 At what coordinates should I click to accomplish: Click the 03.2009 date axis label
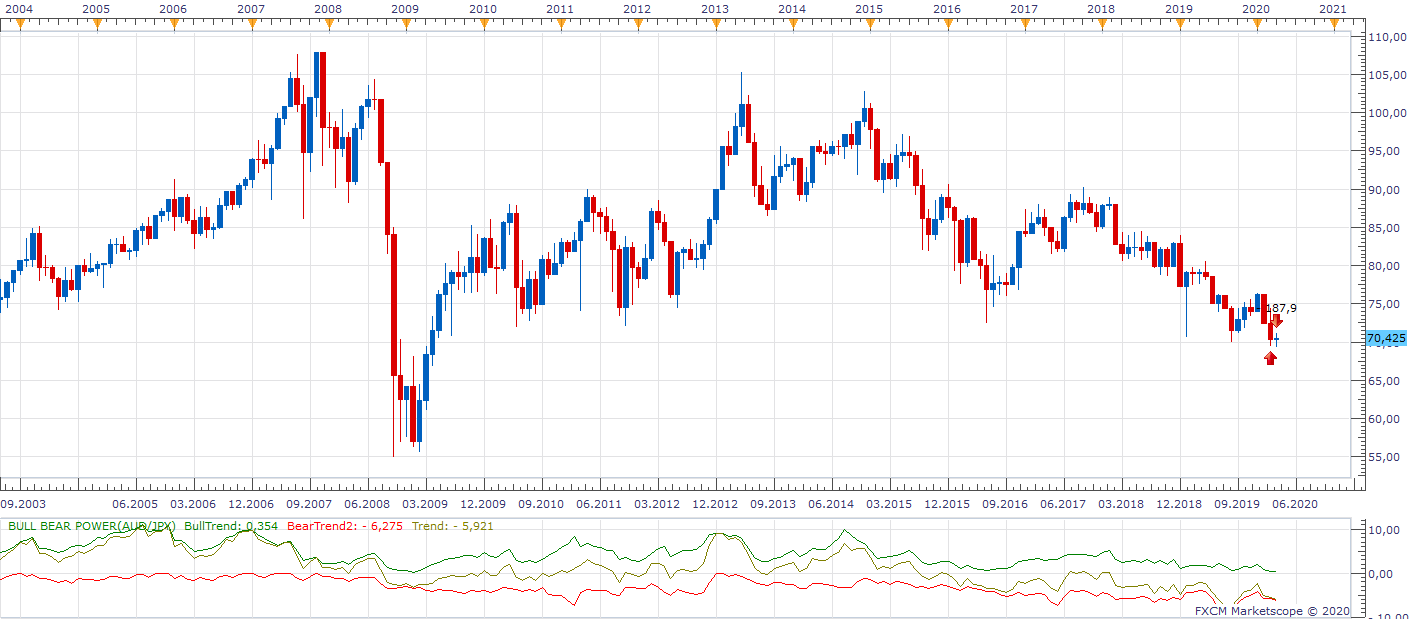(x=425, y=505)
